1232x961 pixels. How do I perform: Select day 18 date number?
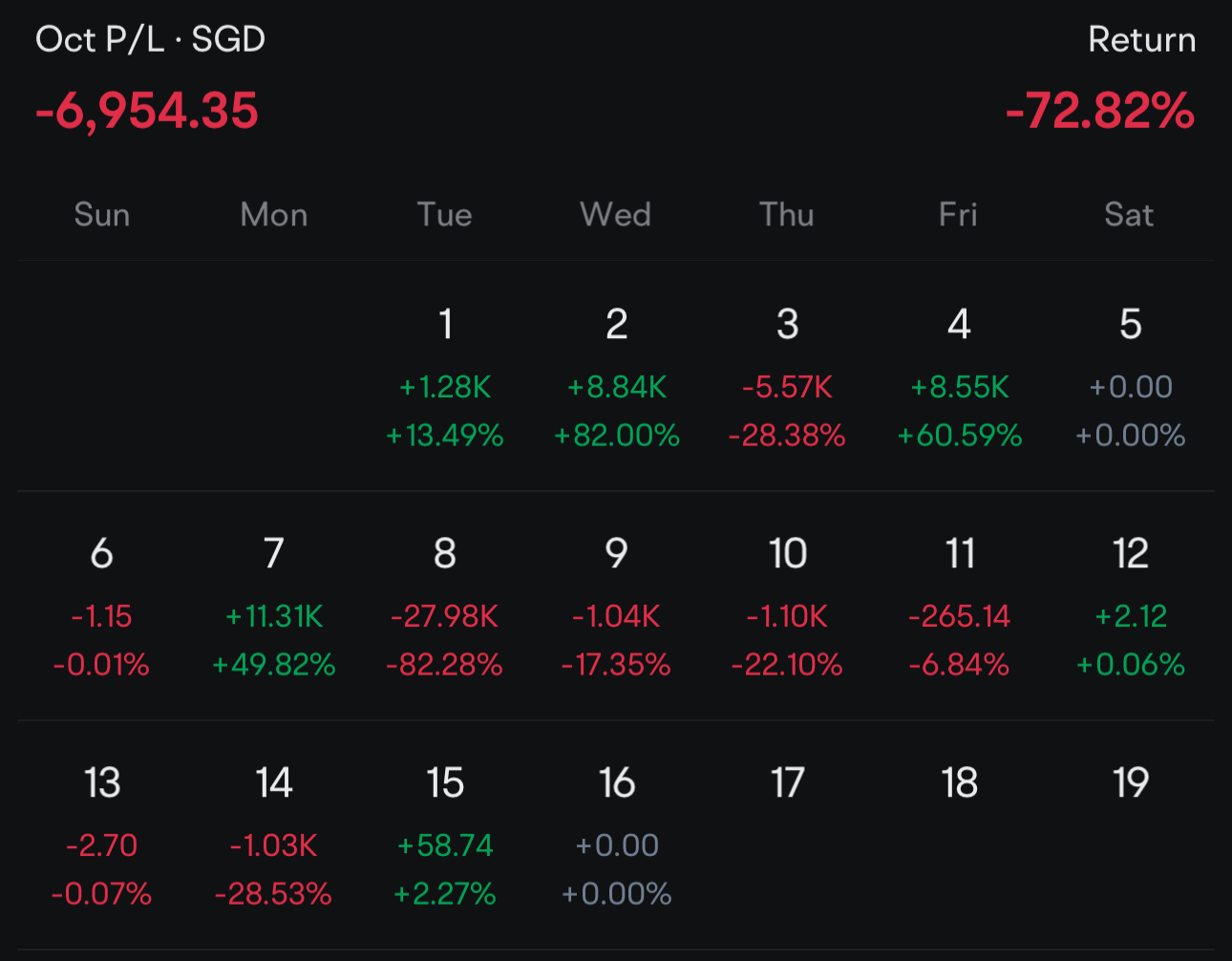pos(960,783)
